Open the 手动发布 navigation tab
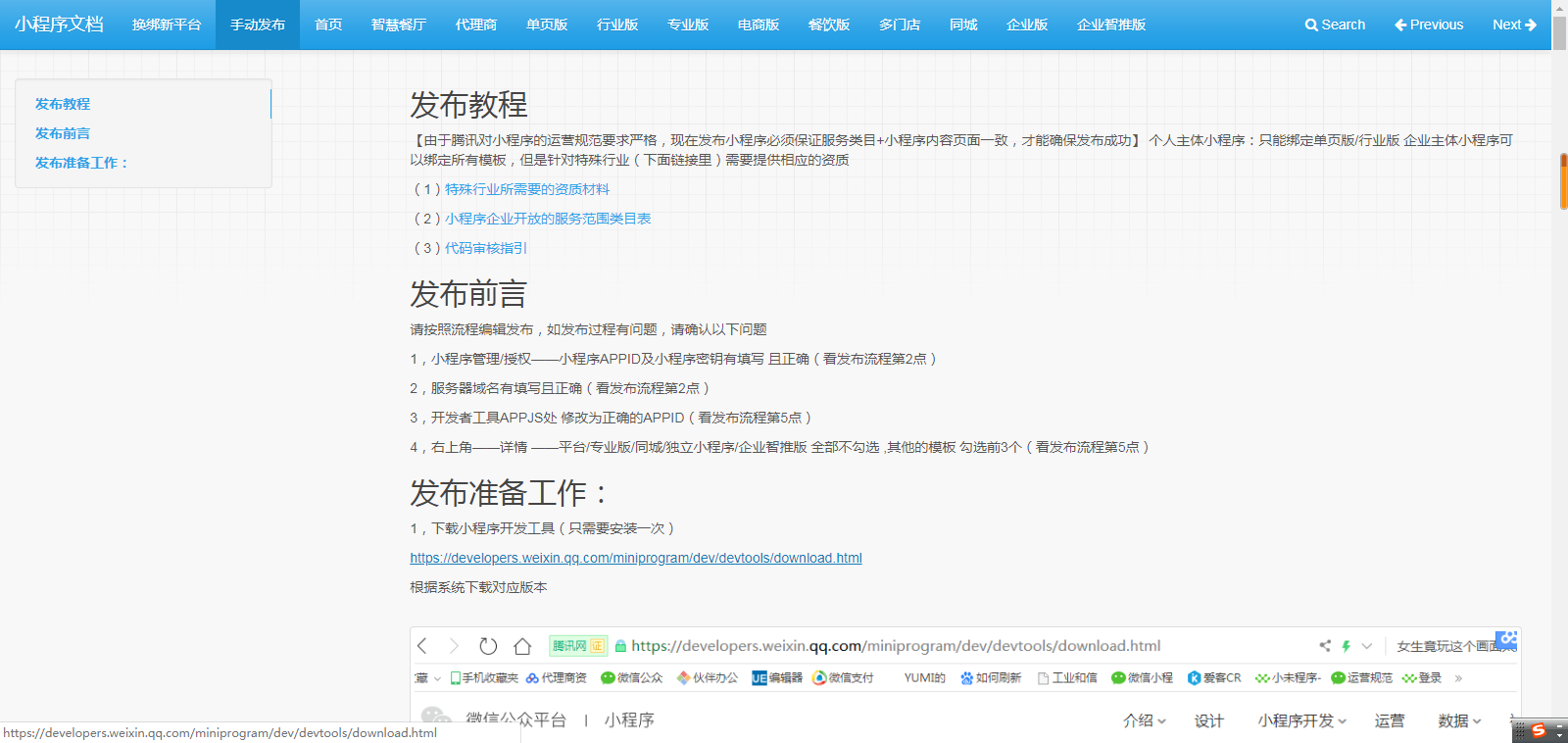 click(258, 25)
